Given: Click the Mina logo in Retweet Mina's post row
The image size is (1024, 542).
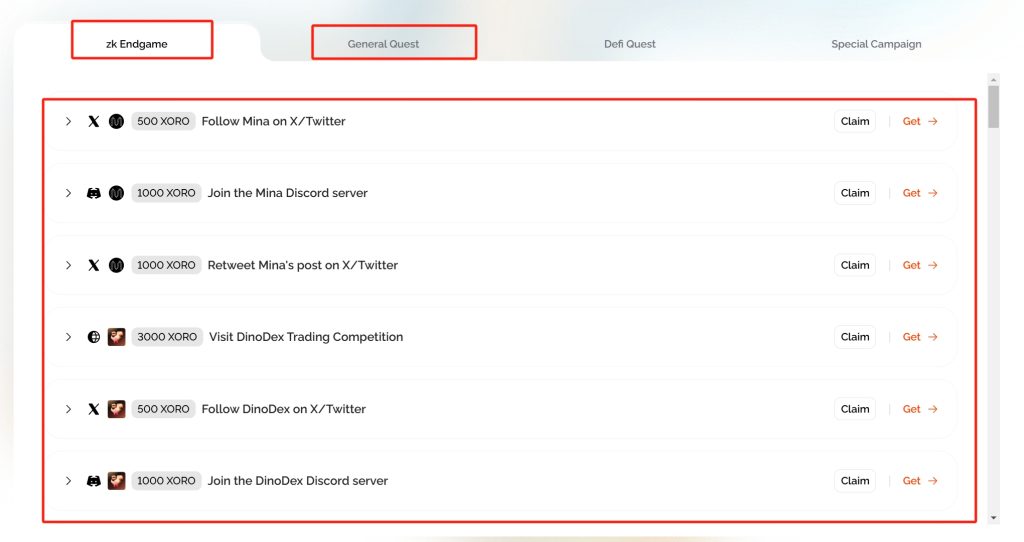Looking at the screenshot, I should tap(116, 265).
